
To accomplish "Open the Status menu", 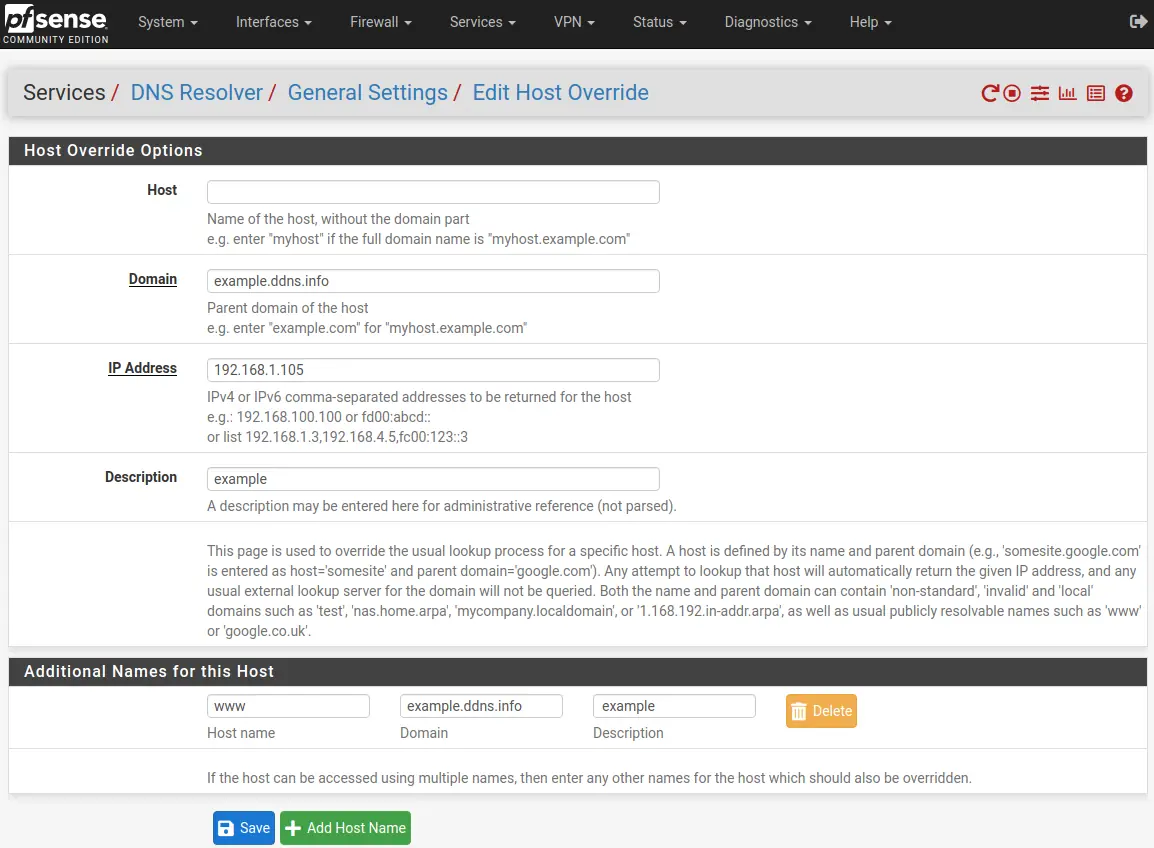I will point(659,22).
